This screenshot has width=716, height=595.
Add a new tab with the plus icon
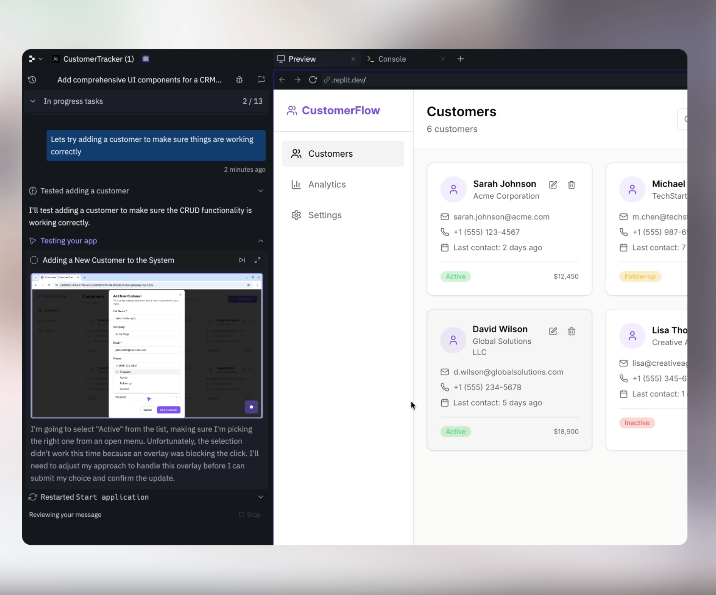[x=461, y=59]
